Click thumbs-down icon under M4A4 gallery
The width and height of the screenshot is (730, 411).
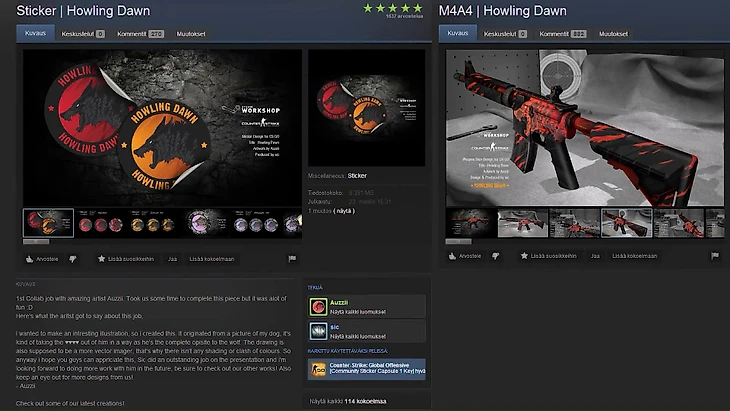[x=495, y=256]
